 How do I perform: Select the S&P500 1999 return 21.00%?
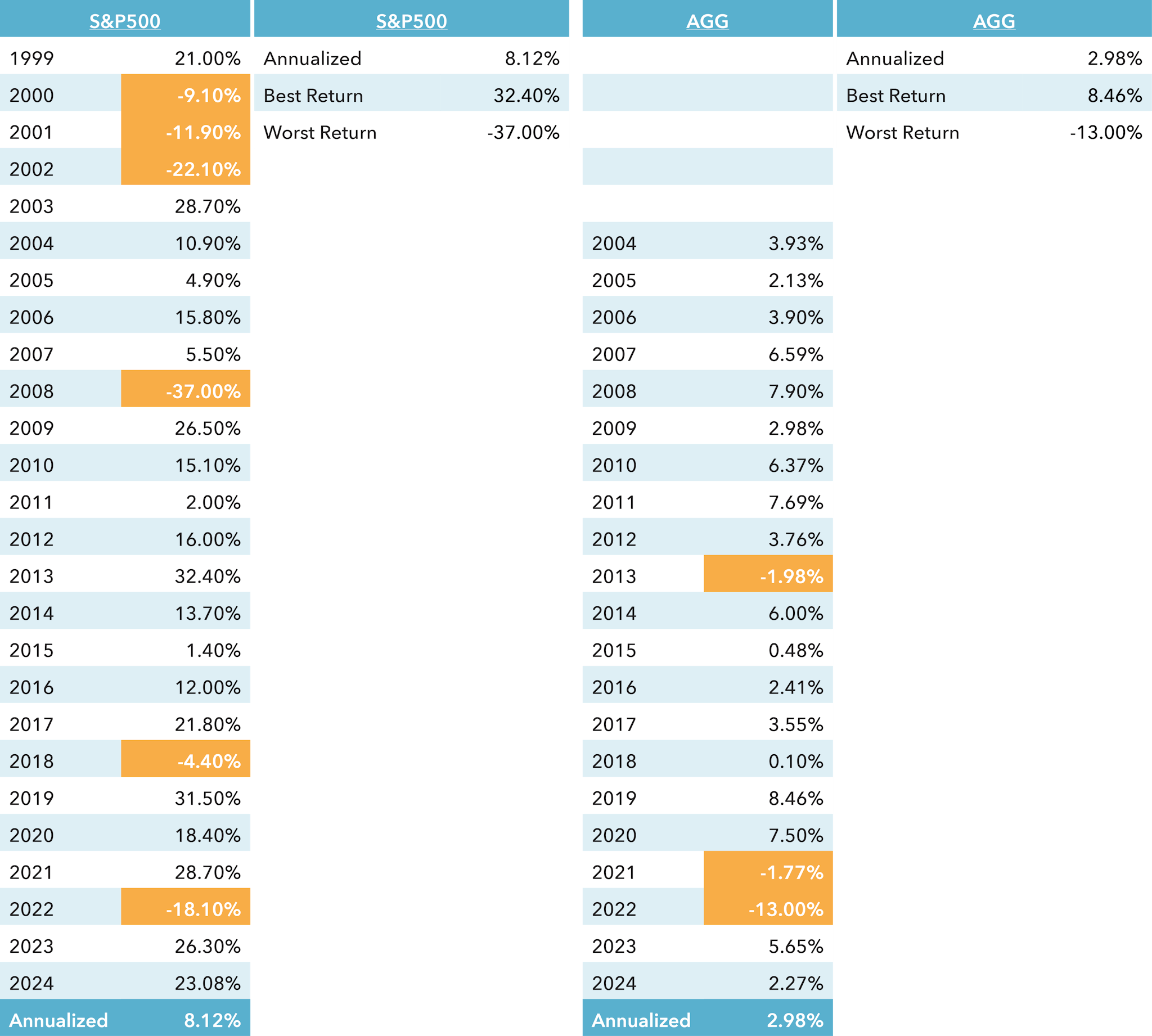[208, 58]
